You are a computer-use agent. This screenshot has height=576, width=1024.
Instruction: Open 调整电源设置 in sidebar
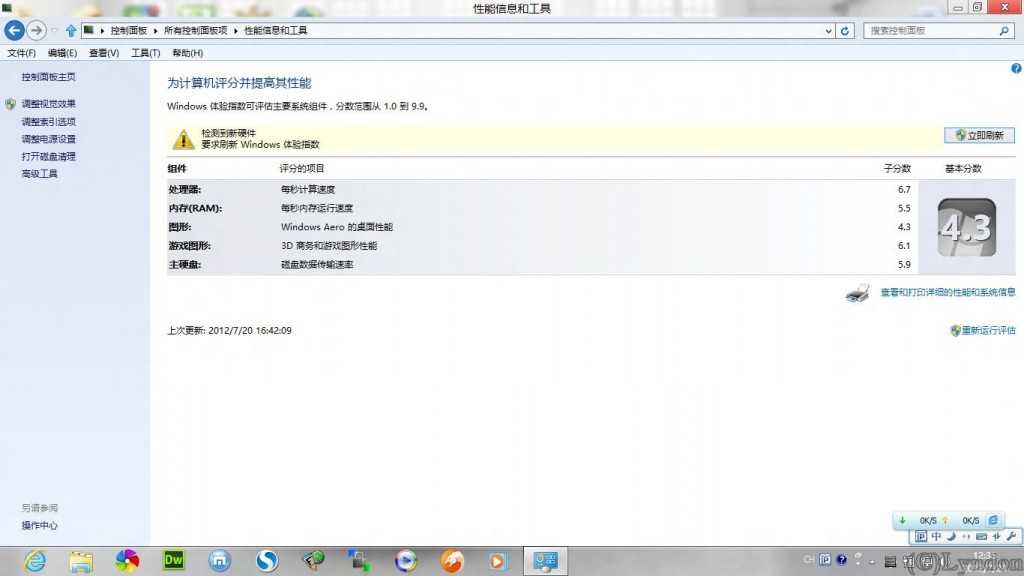click(48, 139)
